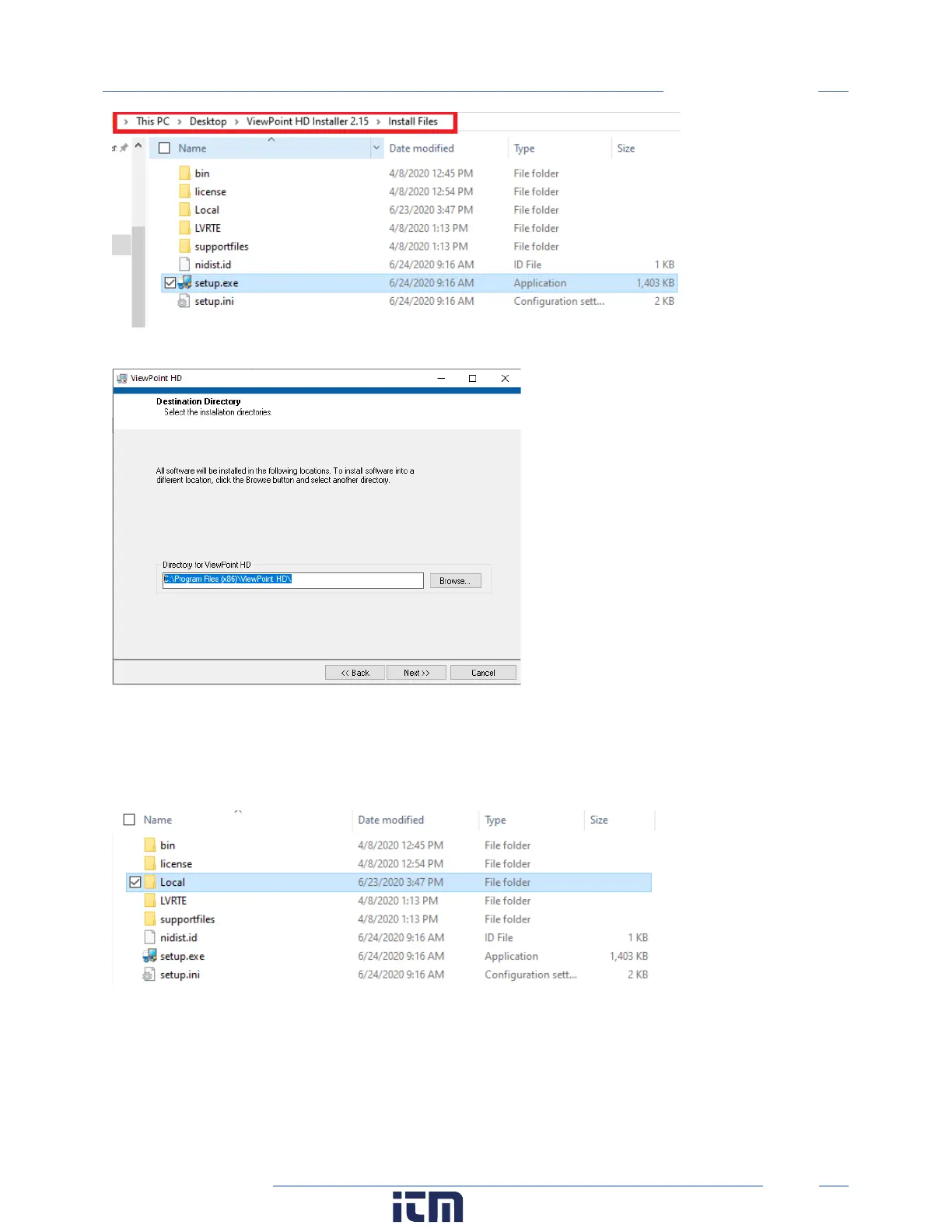The height and width of the screenshot is (1232, 952).
Task: Toggle select-all checkbox in top list header
Action: pyautogui.click(x=164, y=148)
